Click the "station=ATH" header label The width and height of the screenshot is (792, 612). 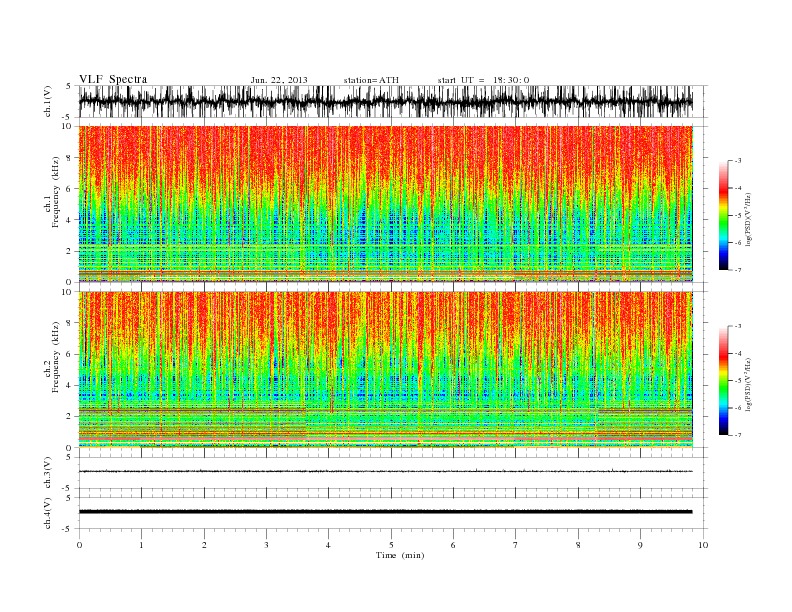(371, 80)
